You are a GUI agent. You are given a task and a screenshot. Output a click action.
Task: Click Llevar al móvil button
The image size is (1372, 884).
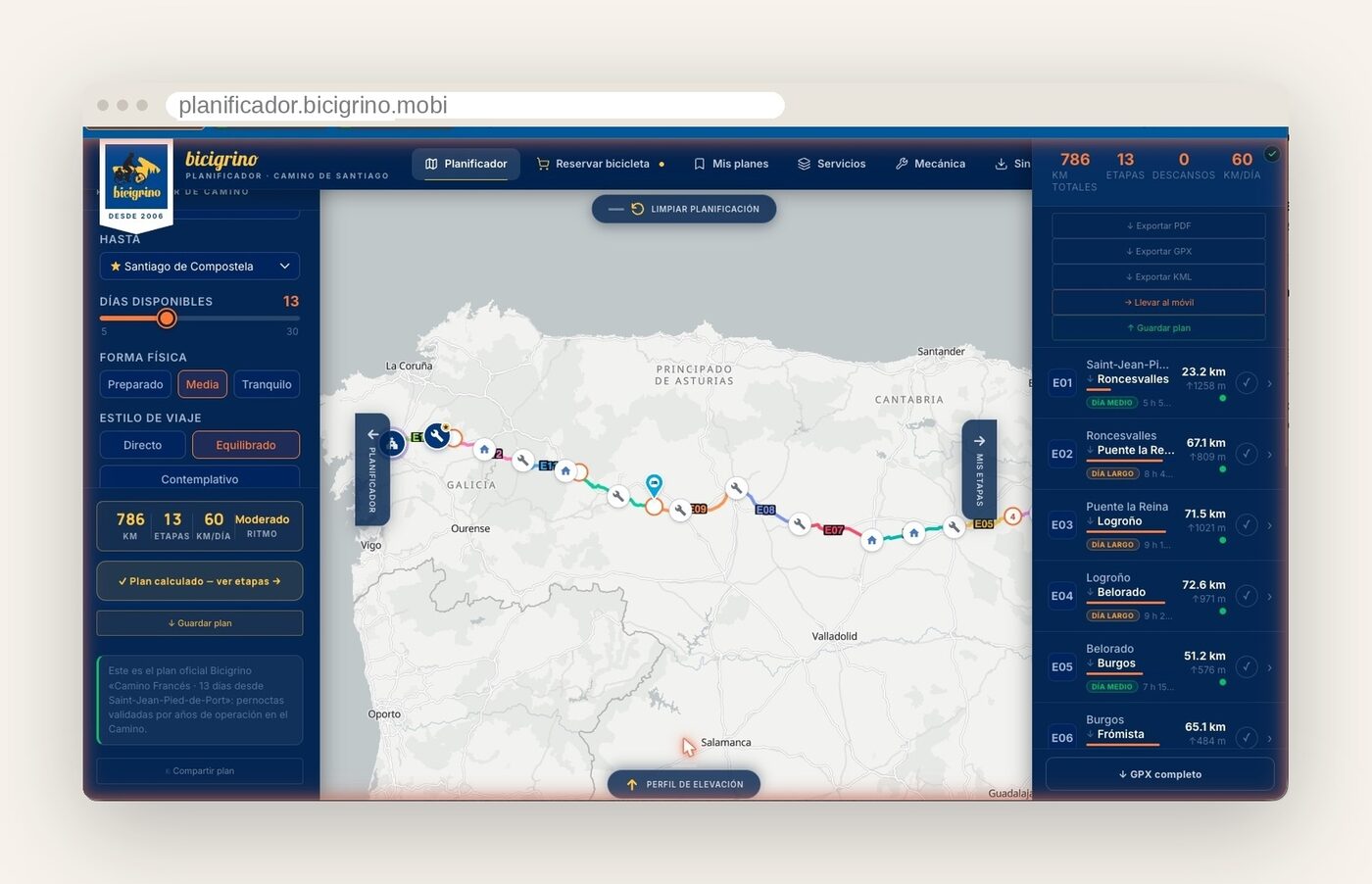point(1158,302)
